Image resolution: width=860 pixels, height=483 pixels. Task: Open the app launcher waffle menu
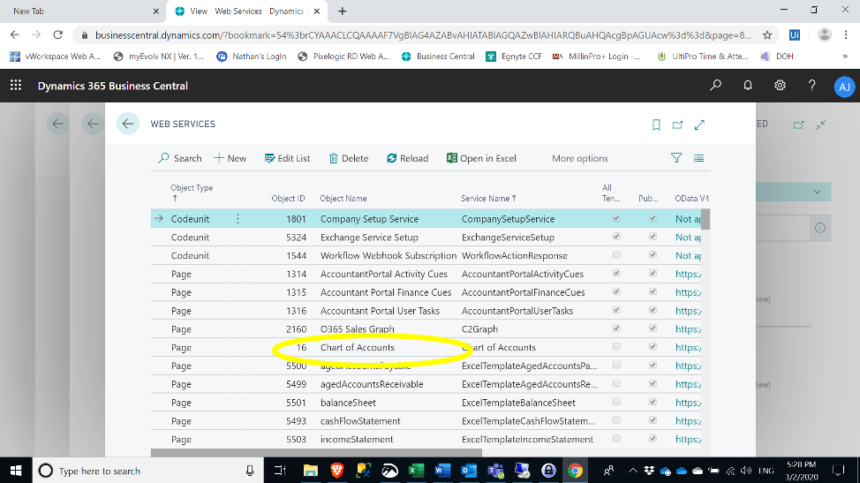15,86
